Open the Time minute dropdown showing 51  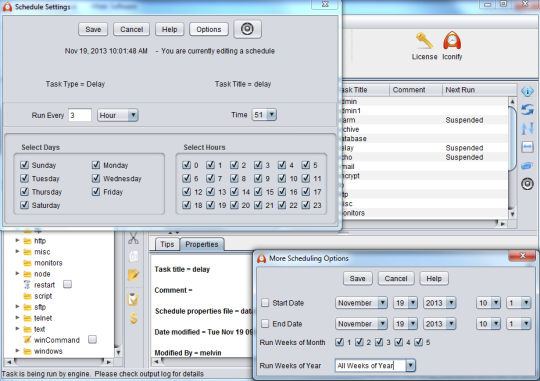click(x=264, y=115)
